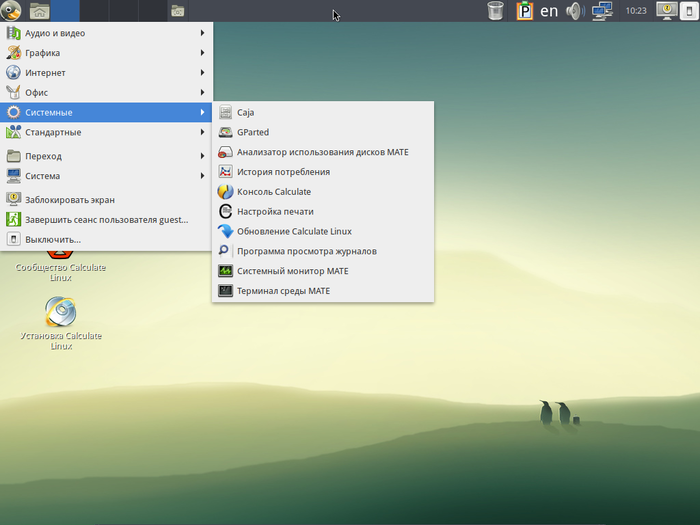Screen dimensions: 700x525
Task: Click the Офис category icon
Action: [13, 92]
